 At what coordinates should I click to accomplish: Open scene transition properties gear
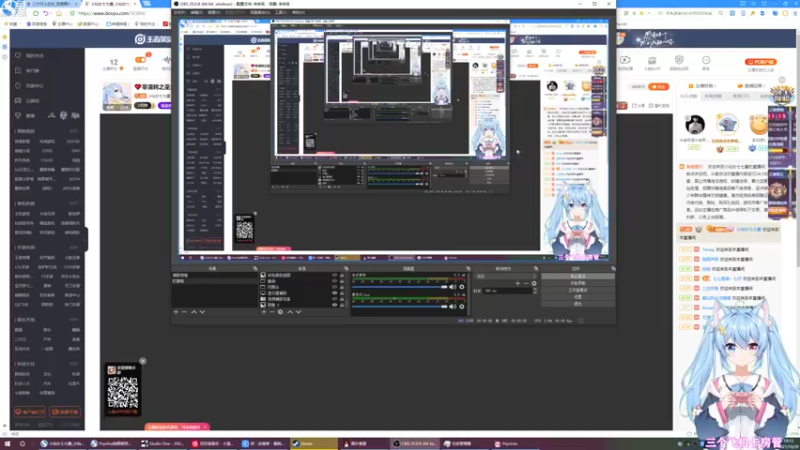pyautogui.click(x=534, y=283)
